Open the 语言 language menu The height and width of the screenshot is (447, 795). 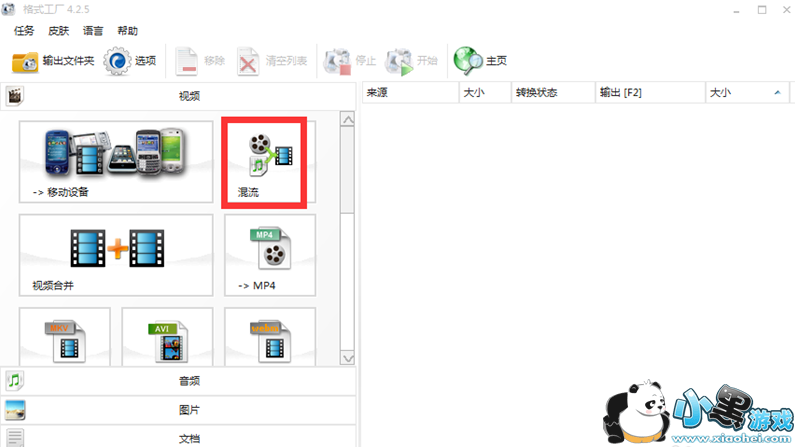point(93,31)
